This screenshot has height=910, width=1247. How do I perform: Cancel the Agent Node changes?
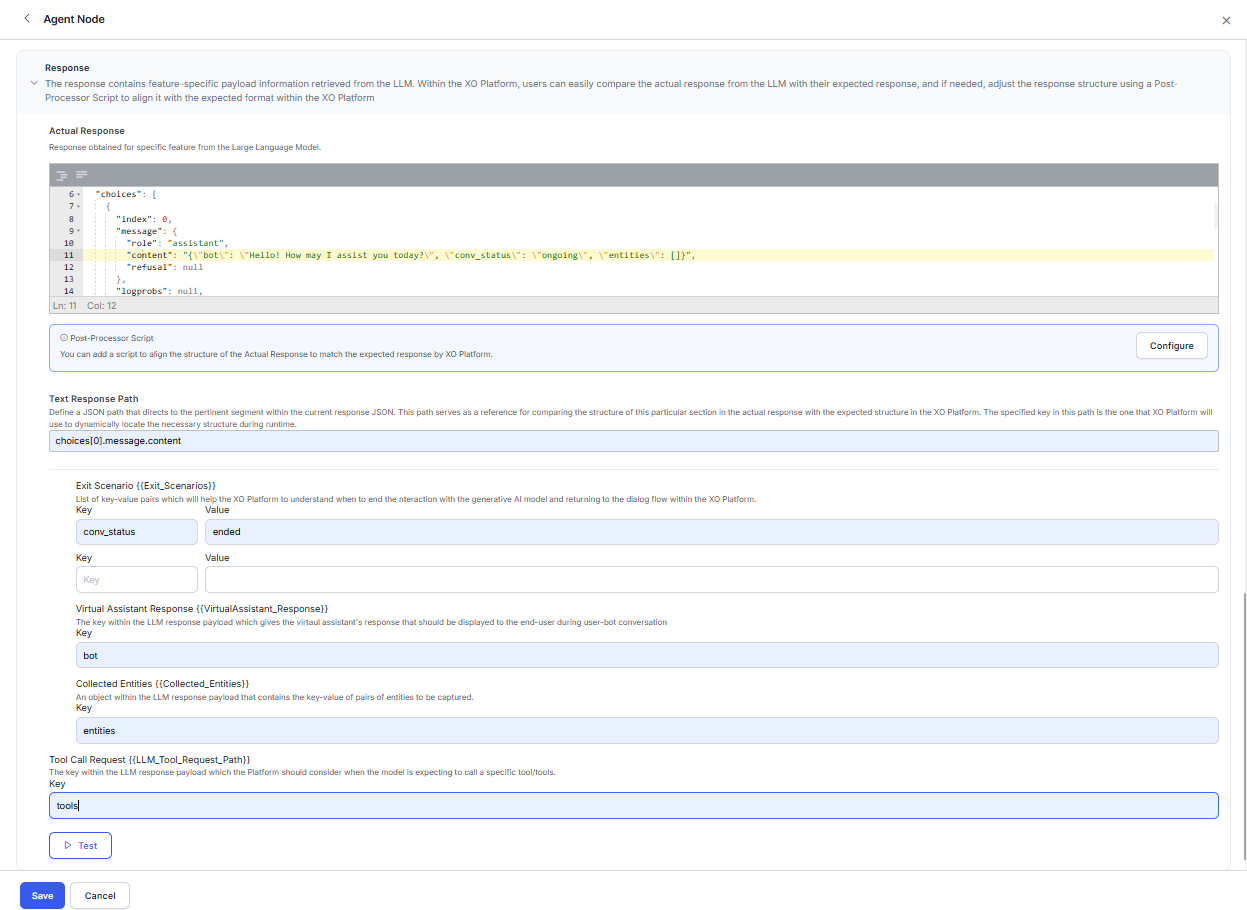coord(100,896)
